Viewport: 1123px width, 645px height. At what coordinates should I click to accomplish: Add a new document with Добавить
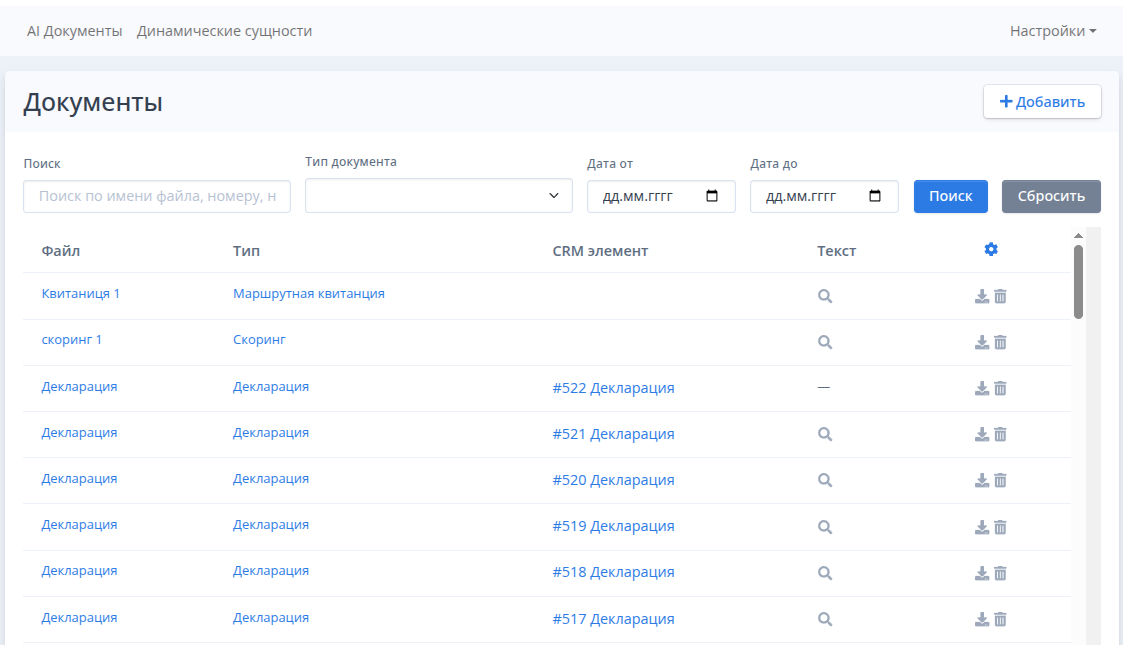pyautogui.click(x=1042, y=102)
